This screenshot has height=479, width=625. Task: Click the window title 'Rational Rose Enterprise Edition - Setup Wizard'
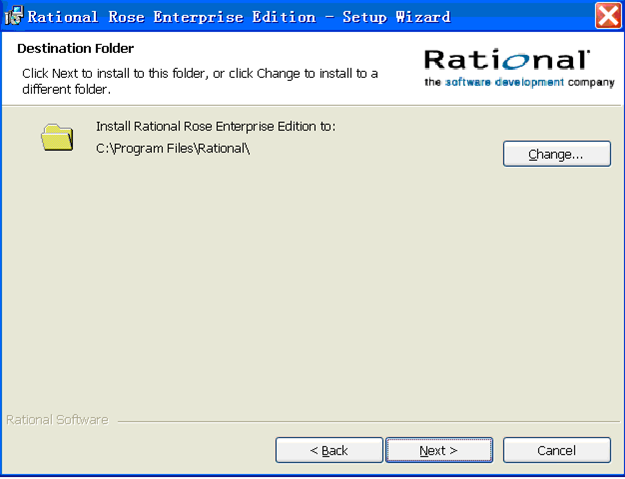point(239,17)
